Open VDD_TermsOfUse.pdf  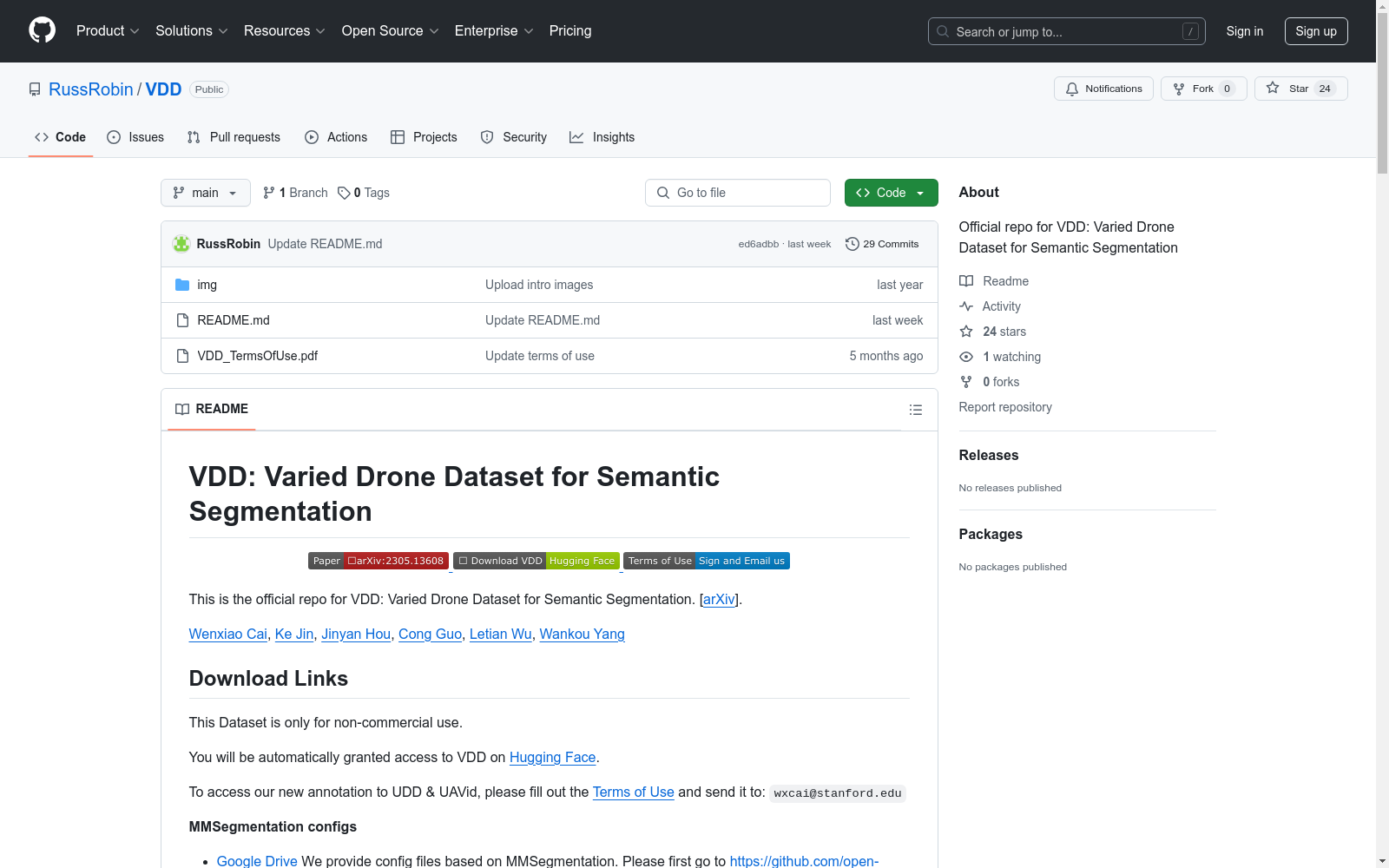pos(257,356)
